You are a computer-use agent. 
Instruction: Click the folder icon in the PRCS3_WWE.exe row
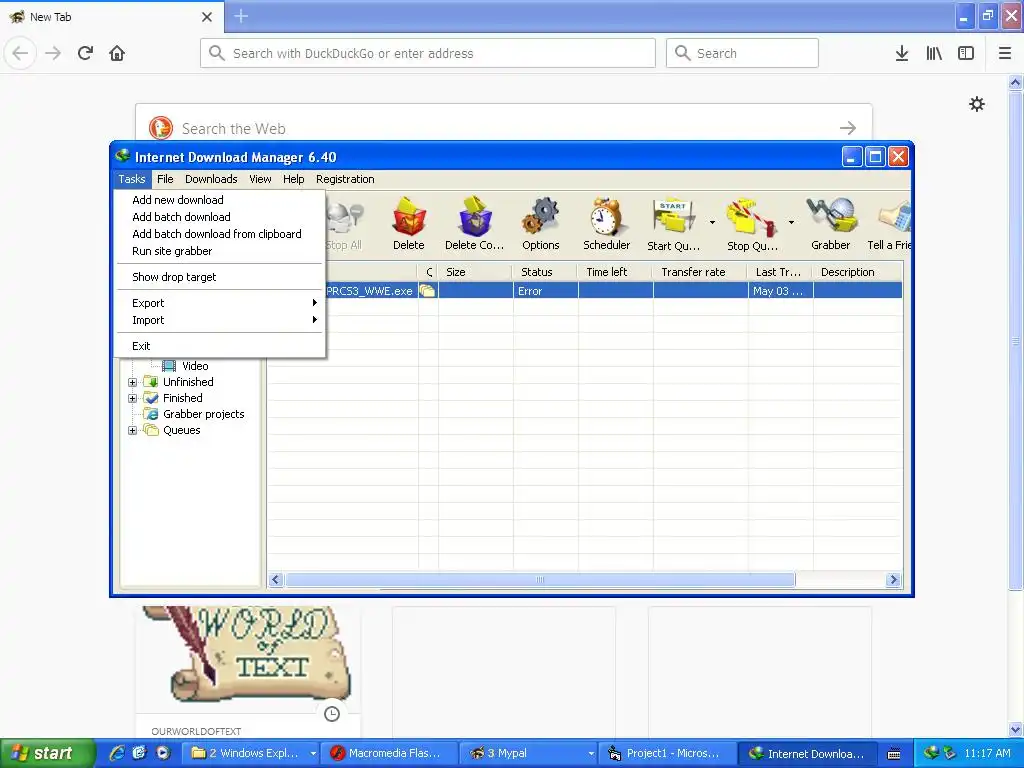point(427,291)
